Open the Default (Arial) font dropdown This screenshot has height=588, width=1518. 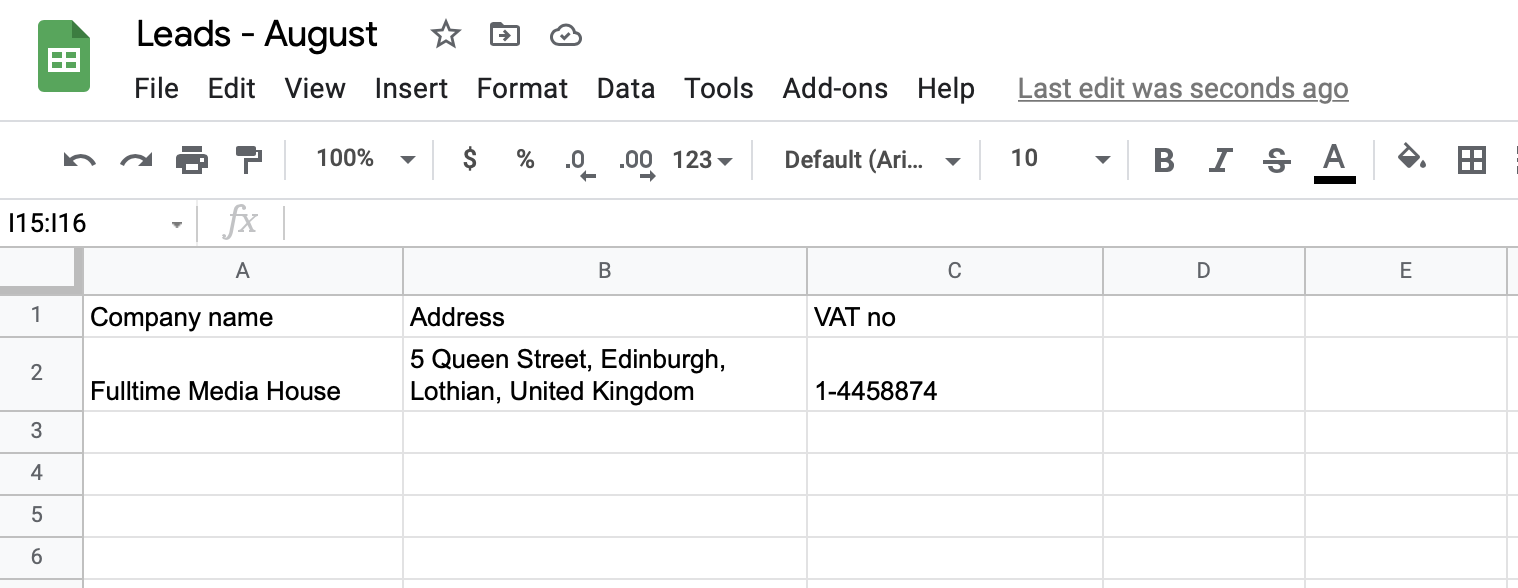click(872, 159)
